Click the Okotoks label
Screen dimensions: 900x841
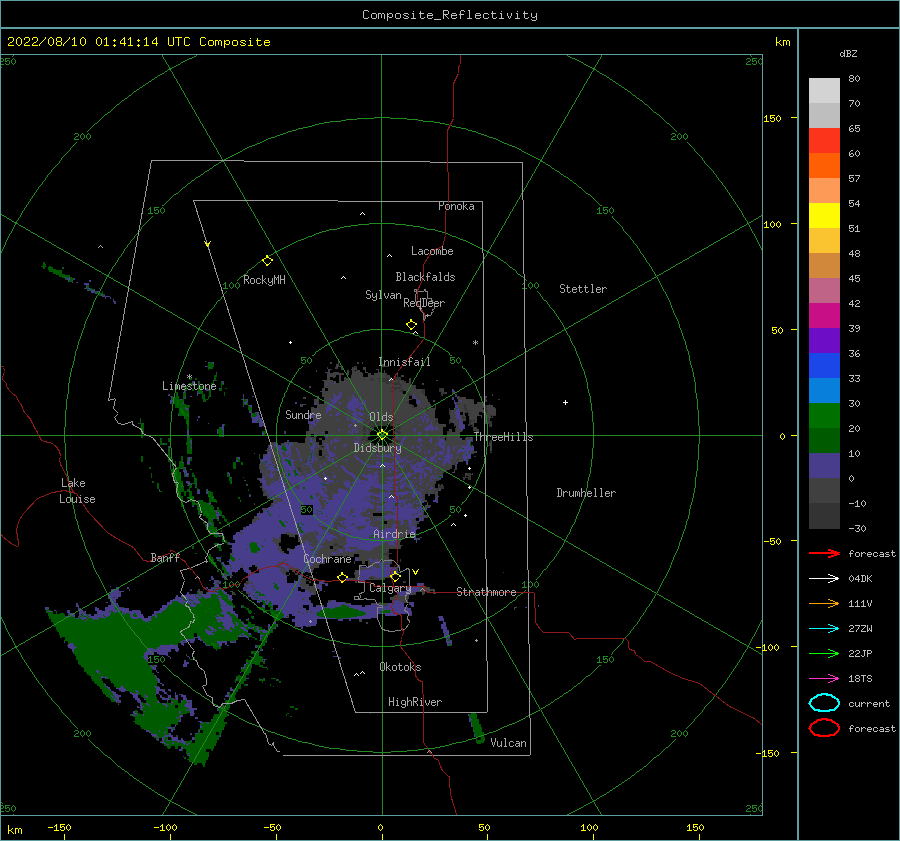point(400,666)
